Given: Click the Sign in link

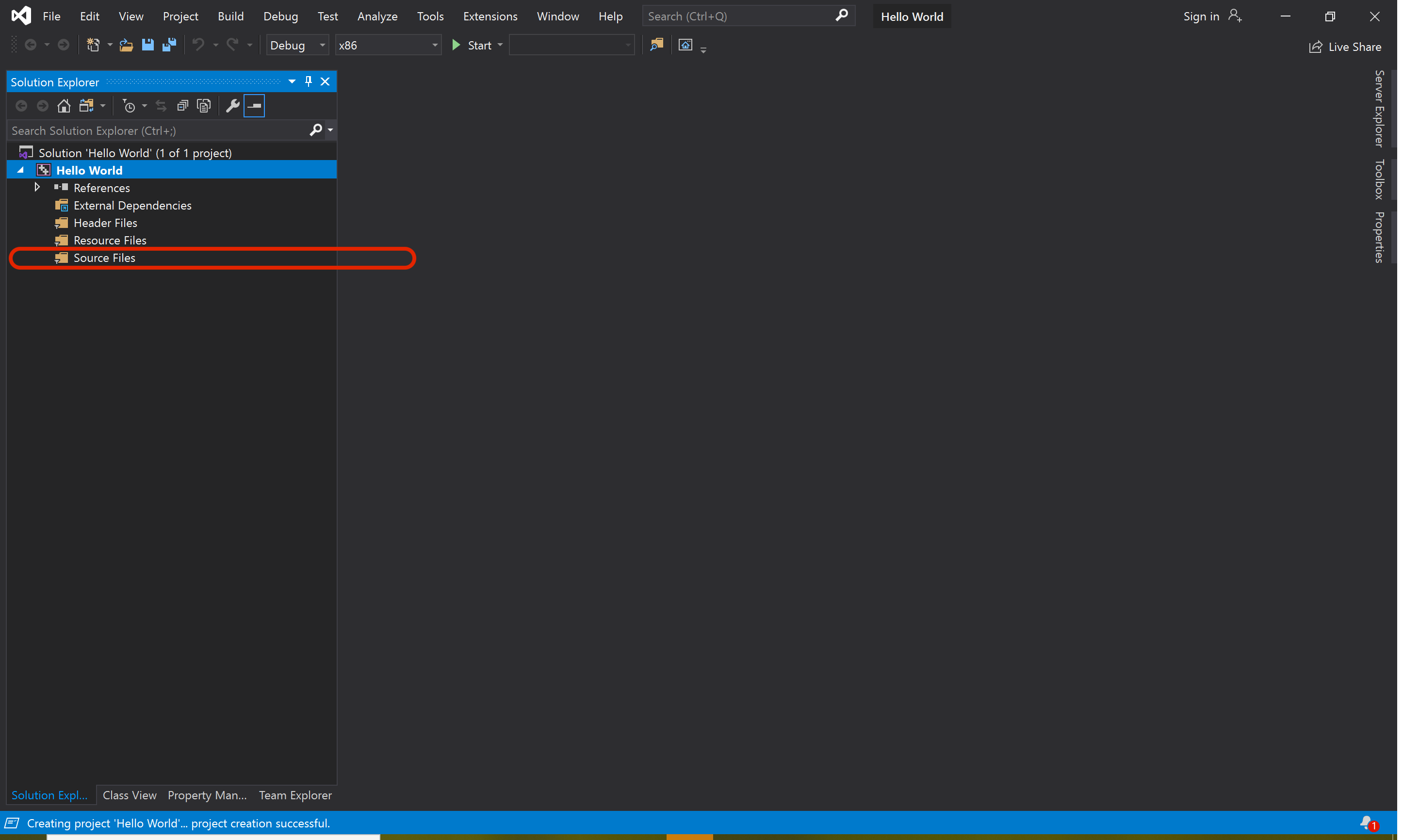Looking at the screenshot, I should [1201, 16].
